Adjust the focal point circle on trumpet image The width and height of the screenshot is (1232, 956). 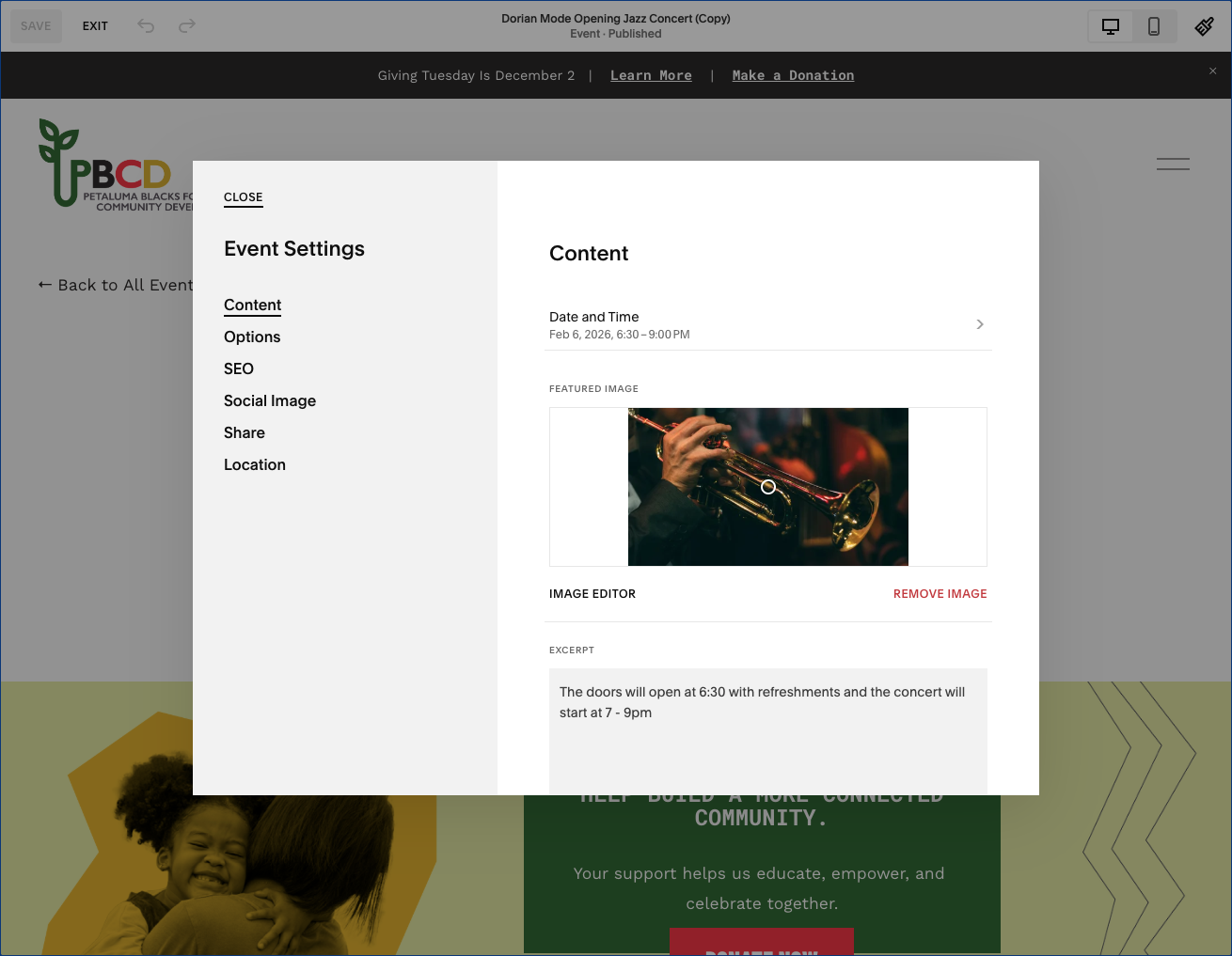point(768,487)
